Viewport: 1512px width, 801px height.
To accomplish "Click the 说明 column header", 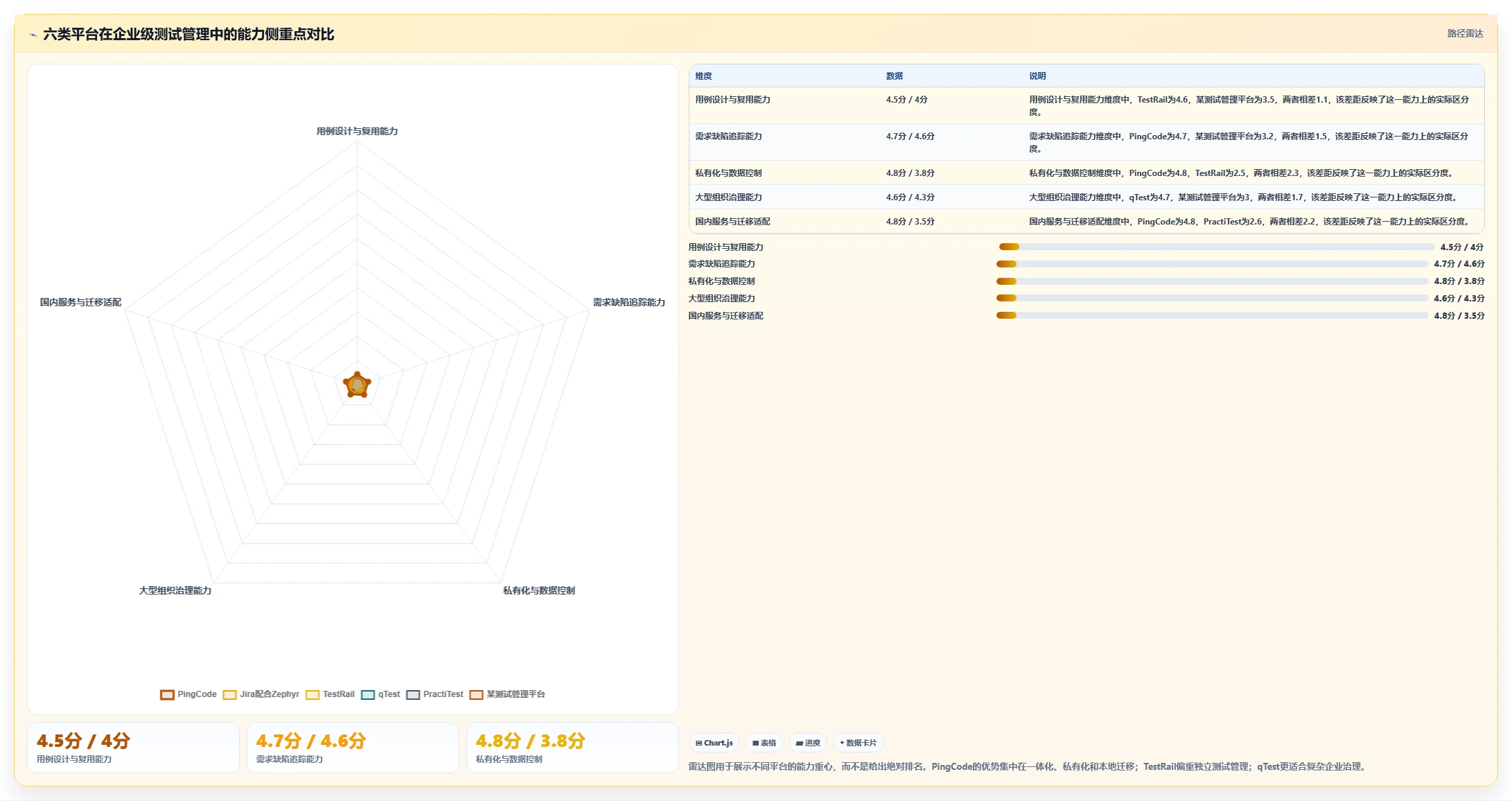I will coord(1037,76).
